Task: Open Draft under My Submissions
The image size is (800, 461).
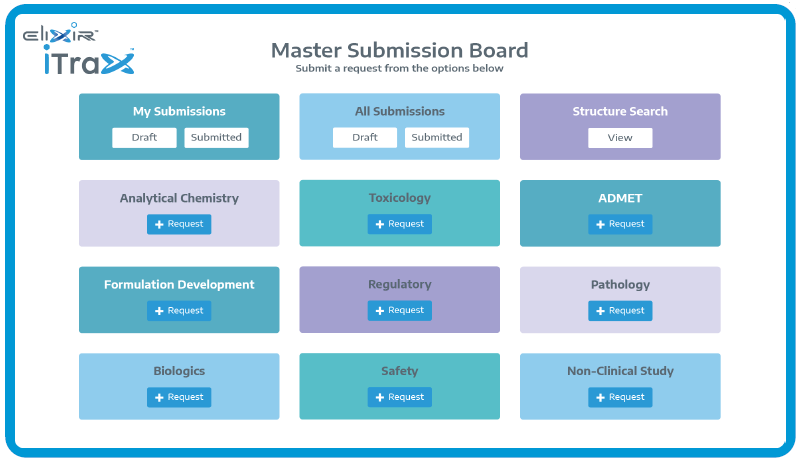Action: point(144,138)
